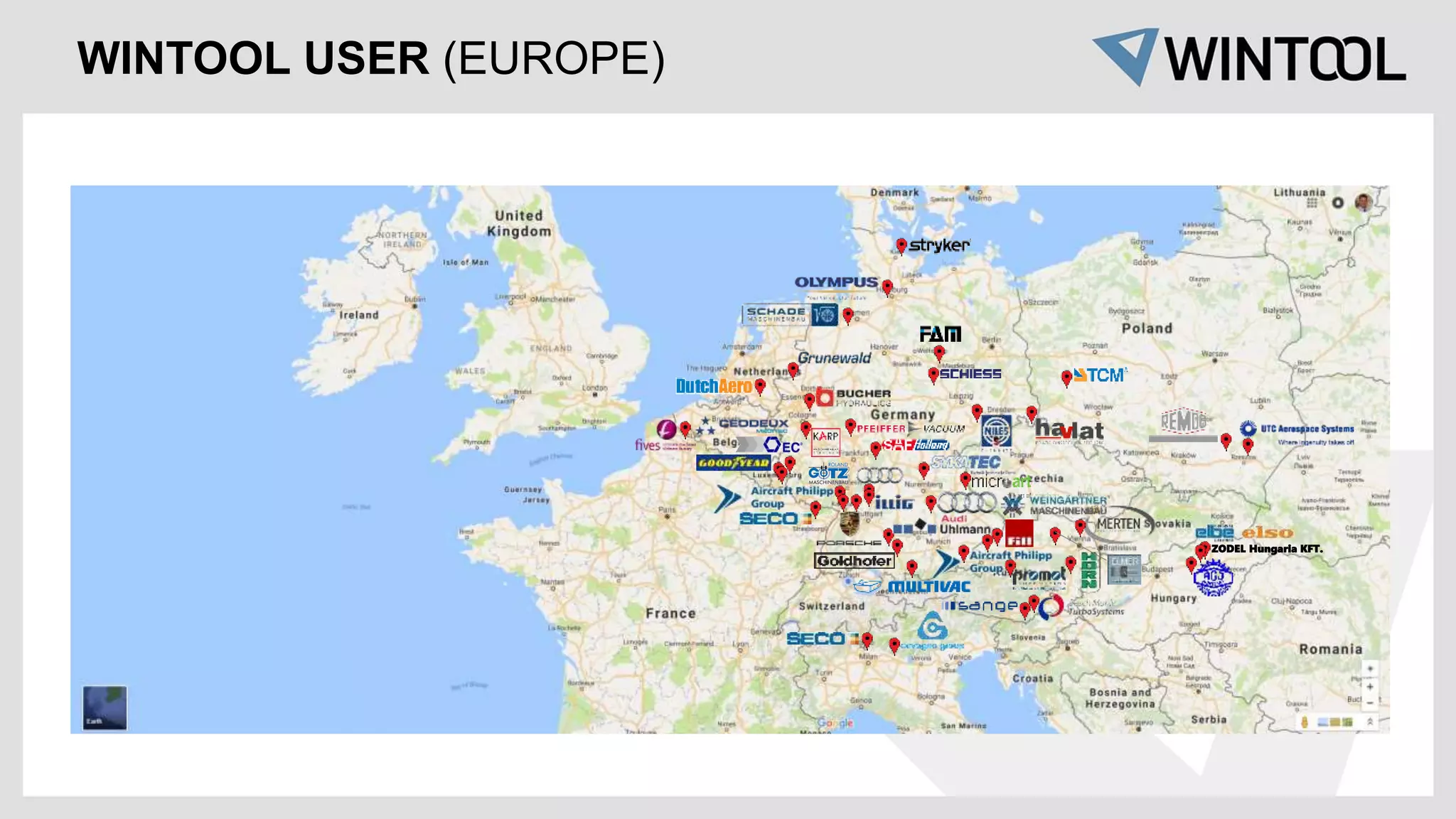
Task: Open the Google account profile avatar
Action: pyautogui.click(x=1363, y=203)
